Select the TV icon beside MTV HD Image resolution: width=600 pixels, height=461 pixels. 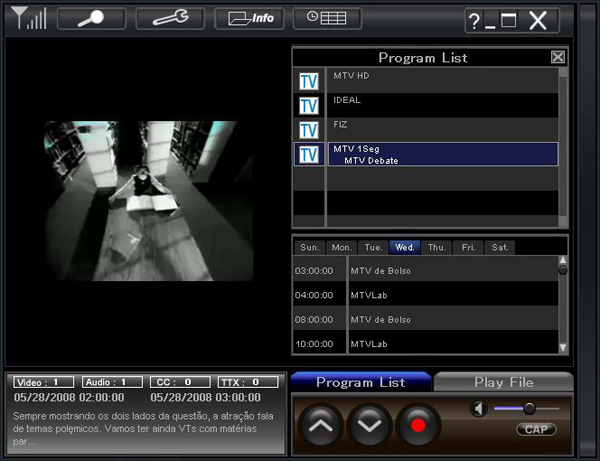click(309, 81)
